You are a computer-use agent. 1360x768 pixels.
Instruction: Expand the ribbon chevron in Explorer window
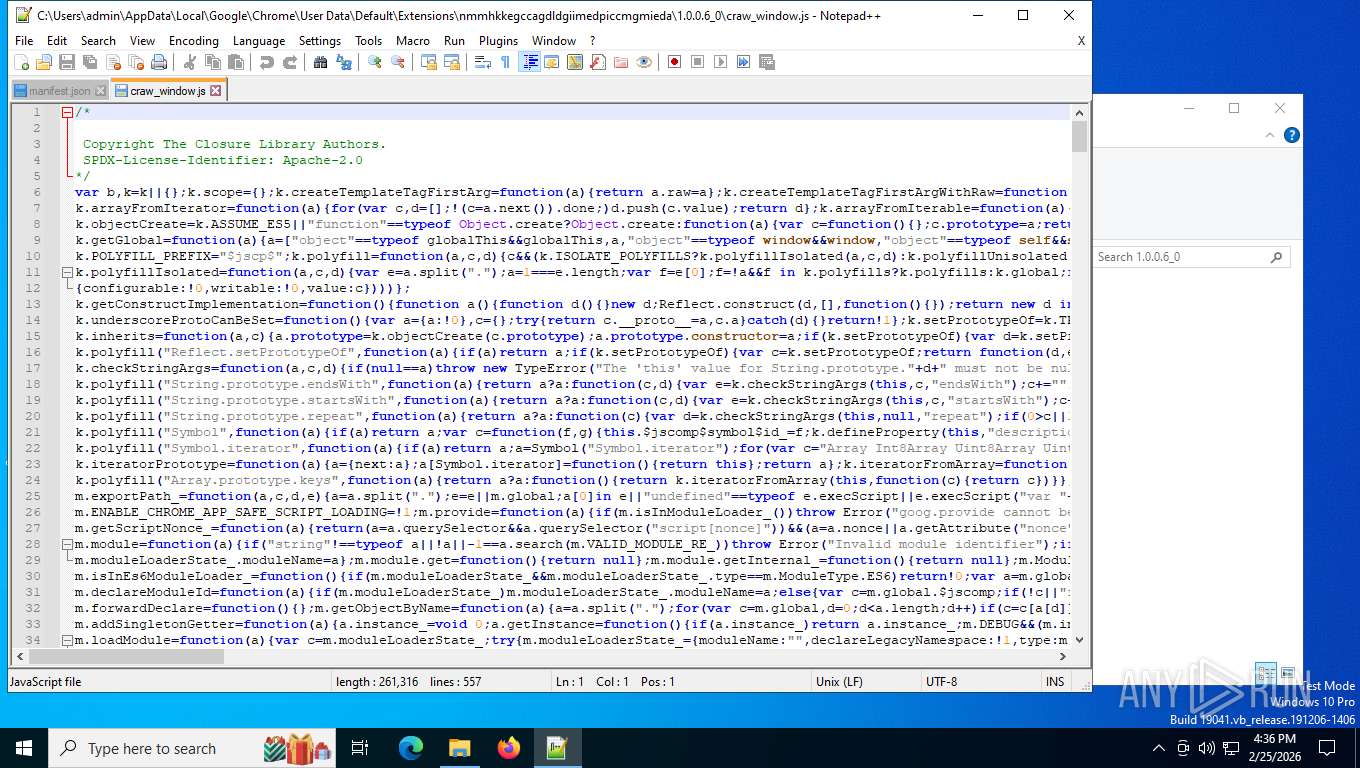coord(1270,135)
